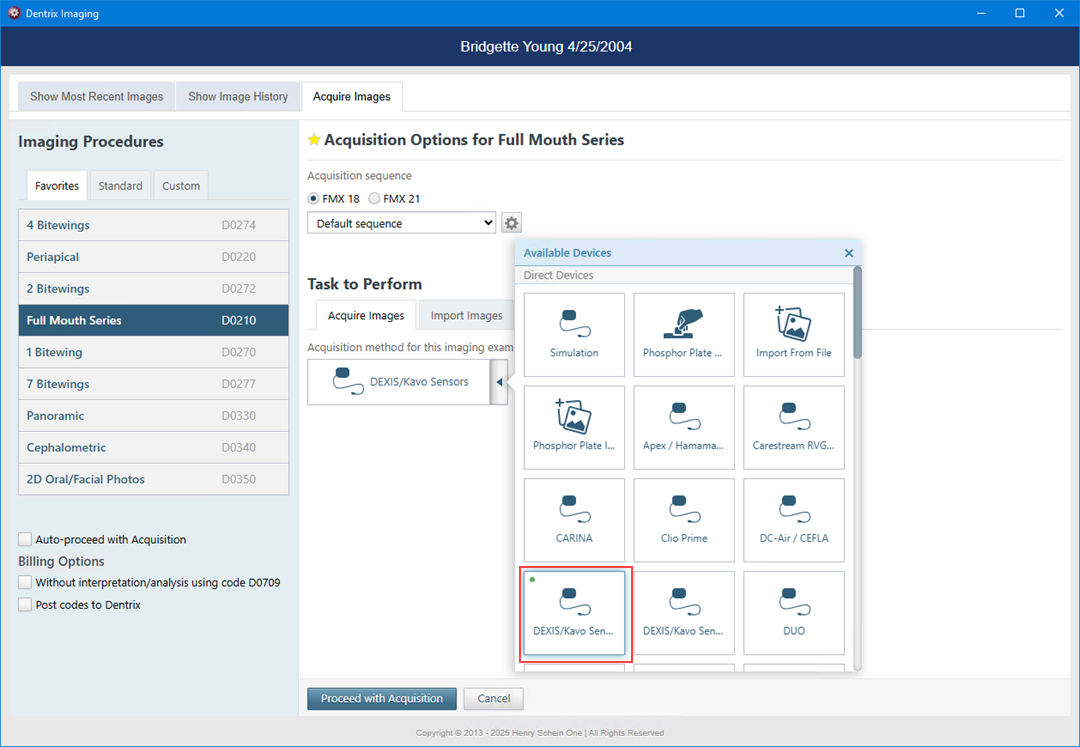Screen dimensions: 1080x747
Task: Collapse the device list arrow beside DEXIS/Kavo Sensors
Action: click(499, 382)
